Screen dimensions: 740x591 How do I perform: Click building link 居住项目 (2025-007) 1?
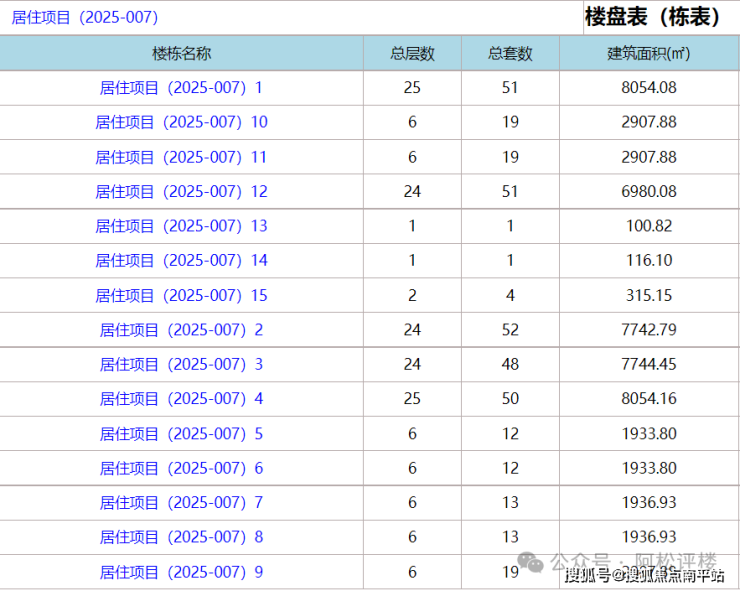click(181, 88)
